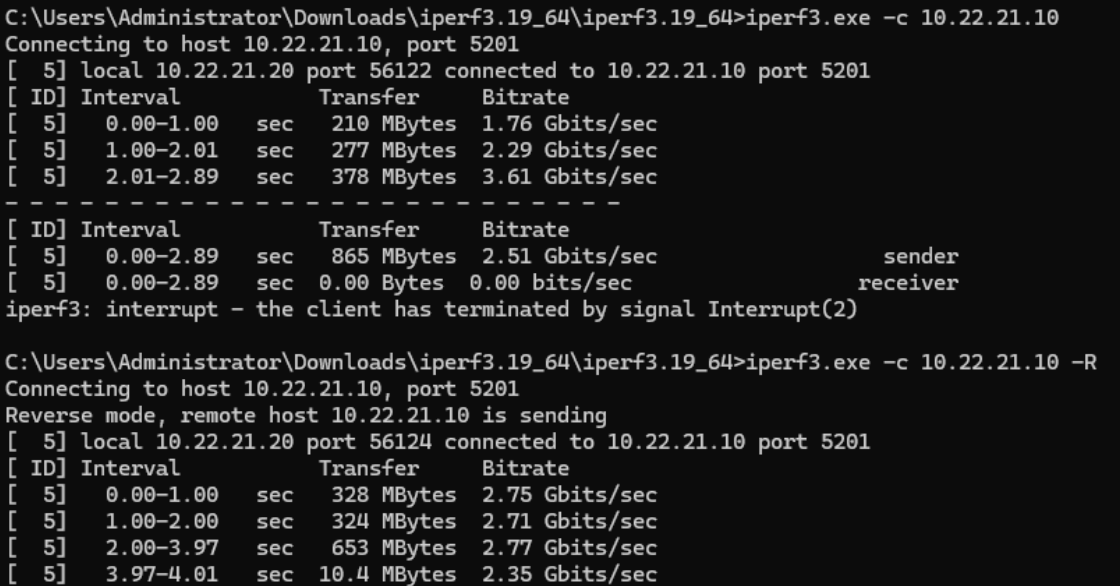This screenshot has height=586, width=1120.
Task: Click the 378 MBytes transfer value
Action: pyautogui.click(x=393, y=177)
